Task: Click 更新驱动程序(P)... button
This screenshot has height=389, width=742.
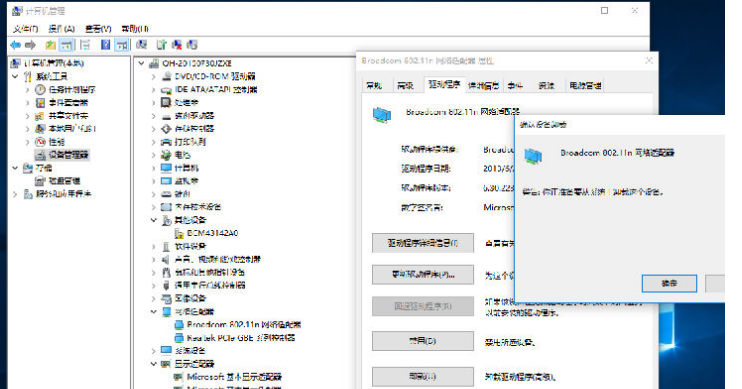Action: [x=423, y=274]
